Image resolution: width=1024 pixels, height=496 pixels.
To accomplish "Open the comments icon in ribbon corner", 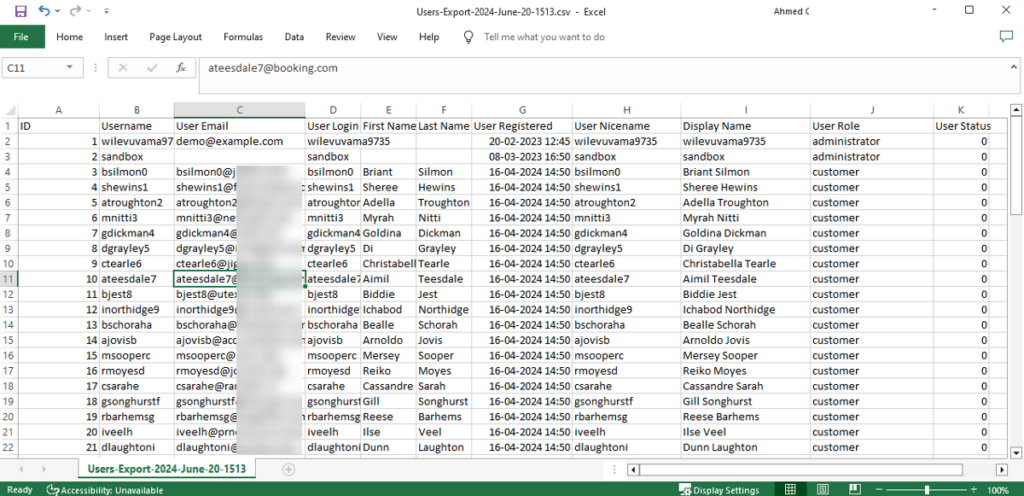I will 1006,37.
